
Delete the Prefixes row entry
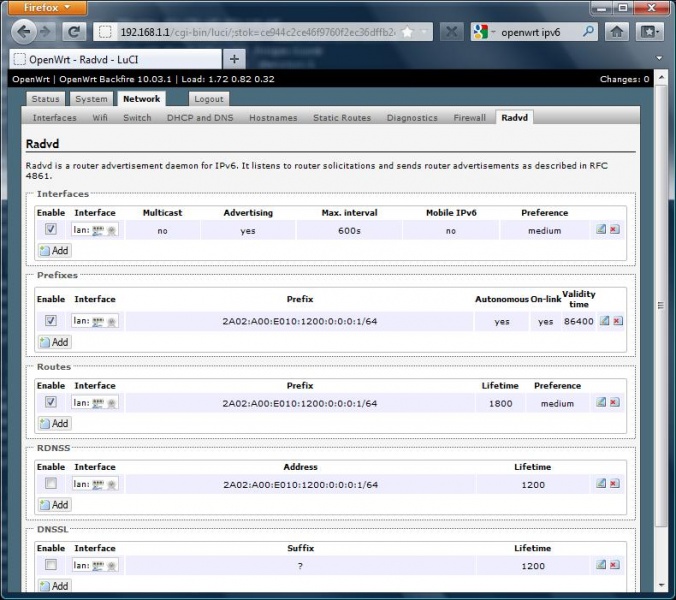[x=616, y=321]
